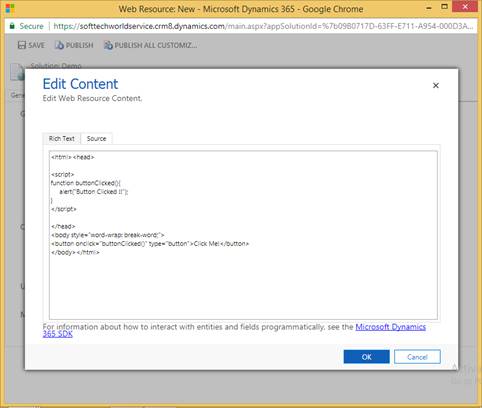
Task: Click the html head opening line
Action: click(x=73, y=157)
